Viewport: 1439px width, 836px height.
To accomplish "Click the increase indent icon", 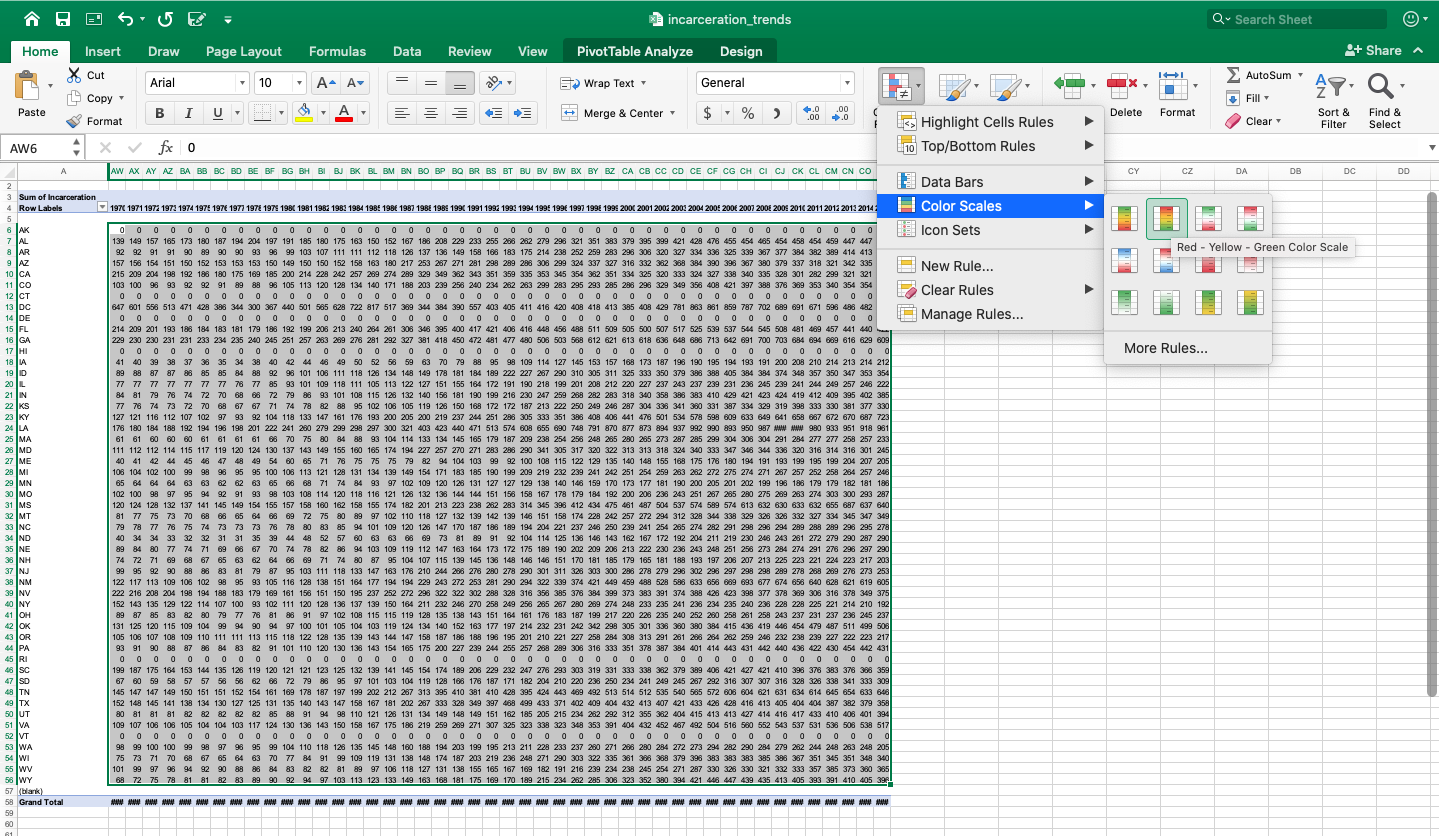I will click(x=523, y=113).
